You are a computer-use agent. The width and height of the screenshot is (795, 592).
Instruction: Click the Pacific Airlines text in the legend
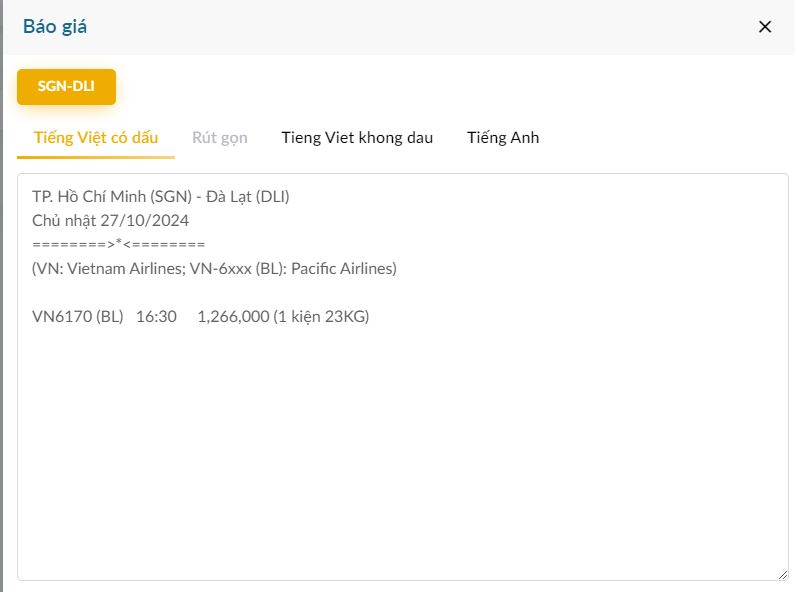tap(343, 268)
